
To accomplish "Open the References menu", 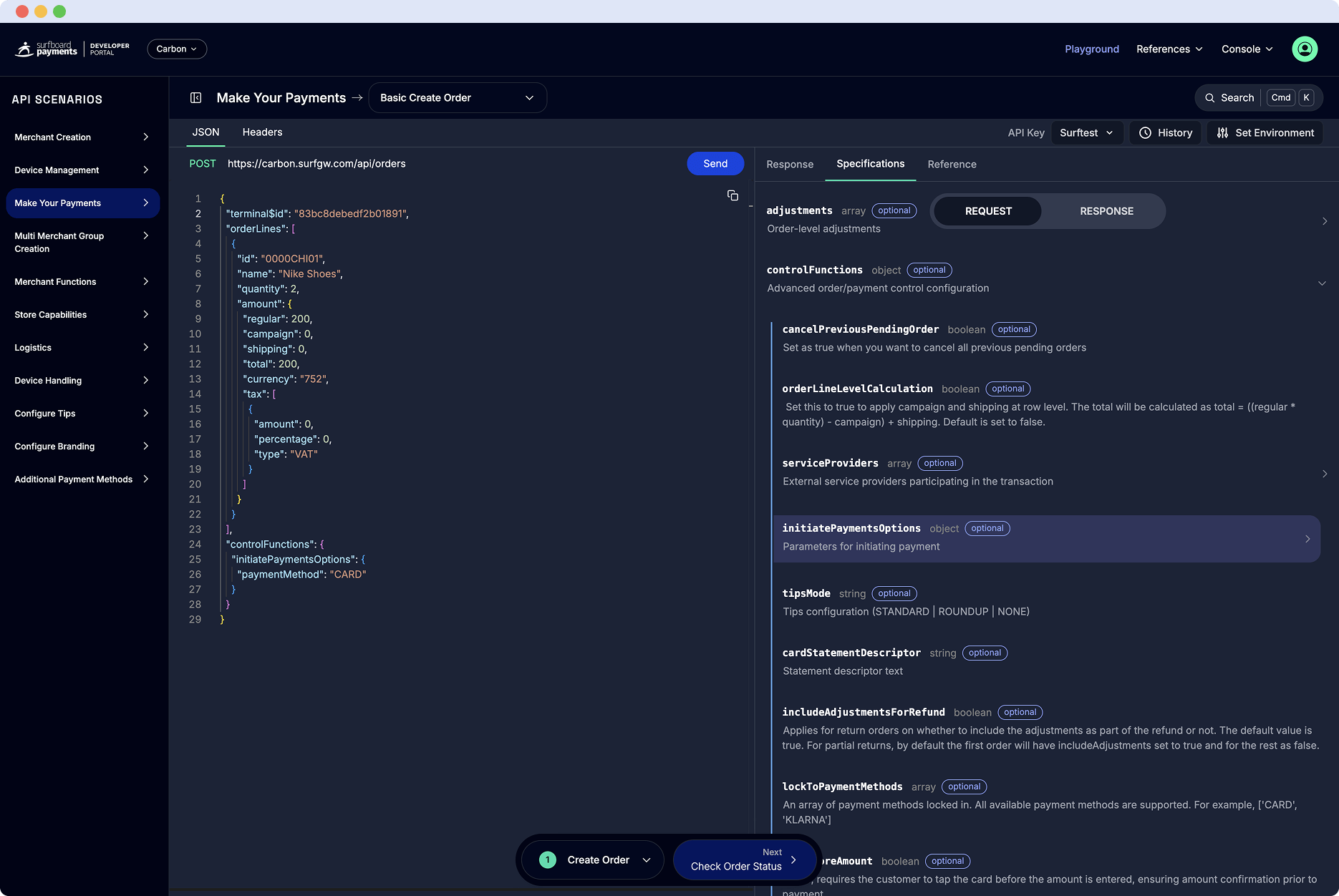I will 1169,49.
